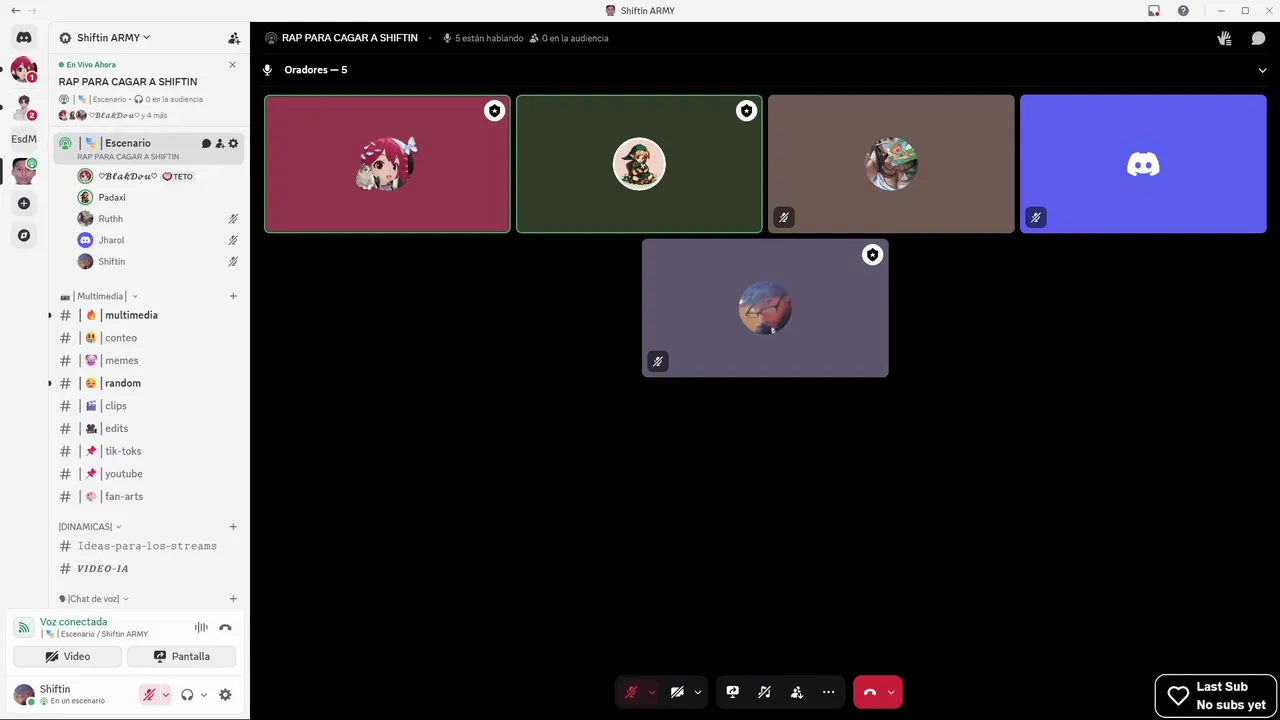
Task: Show the stage chat bubble icon in header
Action: point(1258,38)
